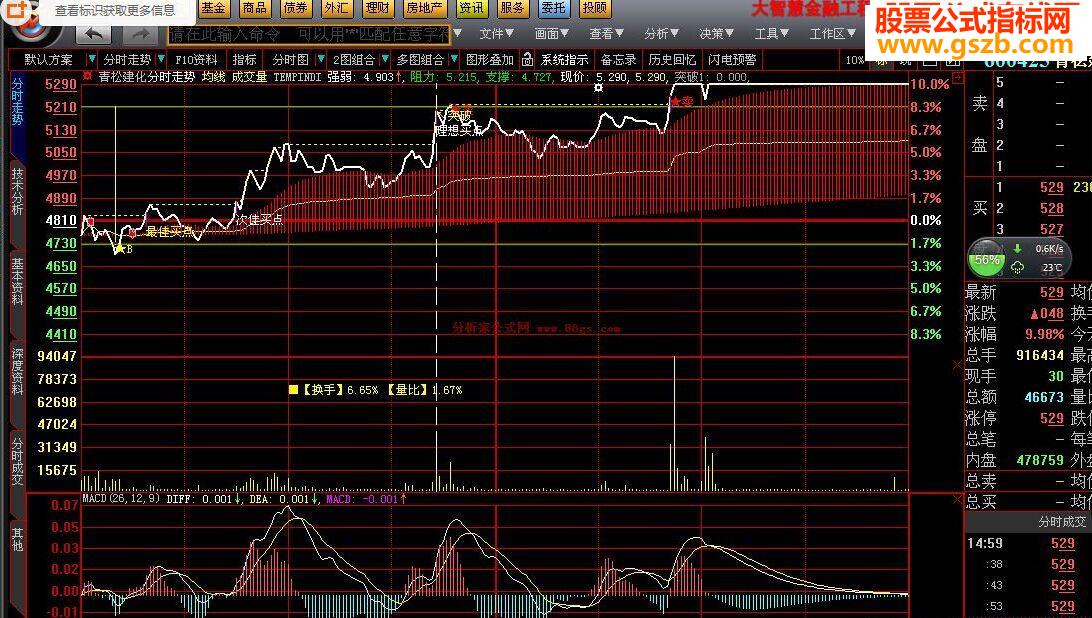
Task: Select the 默认方案 toolbar item
Action: click(48, 60)
